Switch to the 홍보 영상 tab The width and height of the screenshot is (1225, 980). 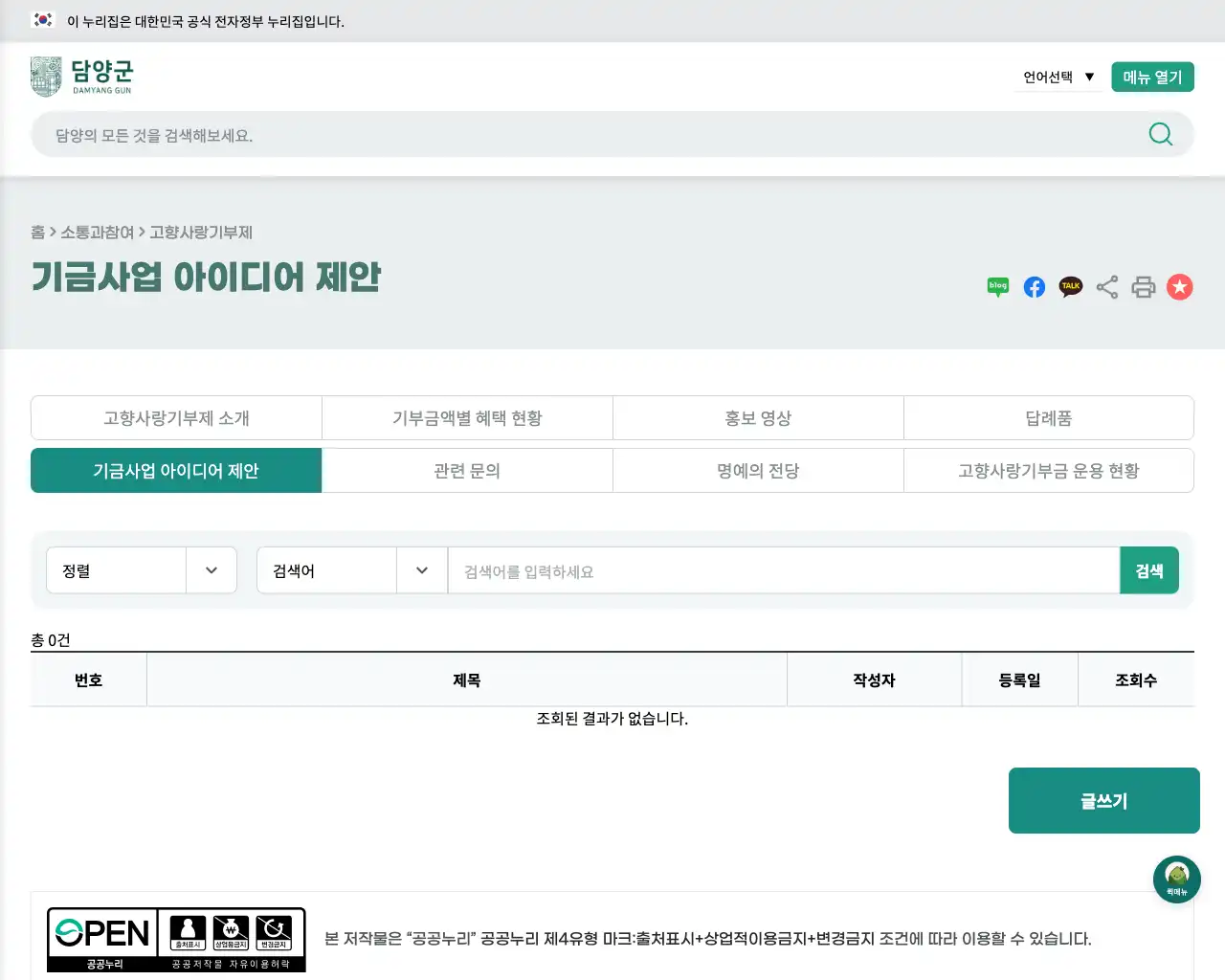coord(757,417)
